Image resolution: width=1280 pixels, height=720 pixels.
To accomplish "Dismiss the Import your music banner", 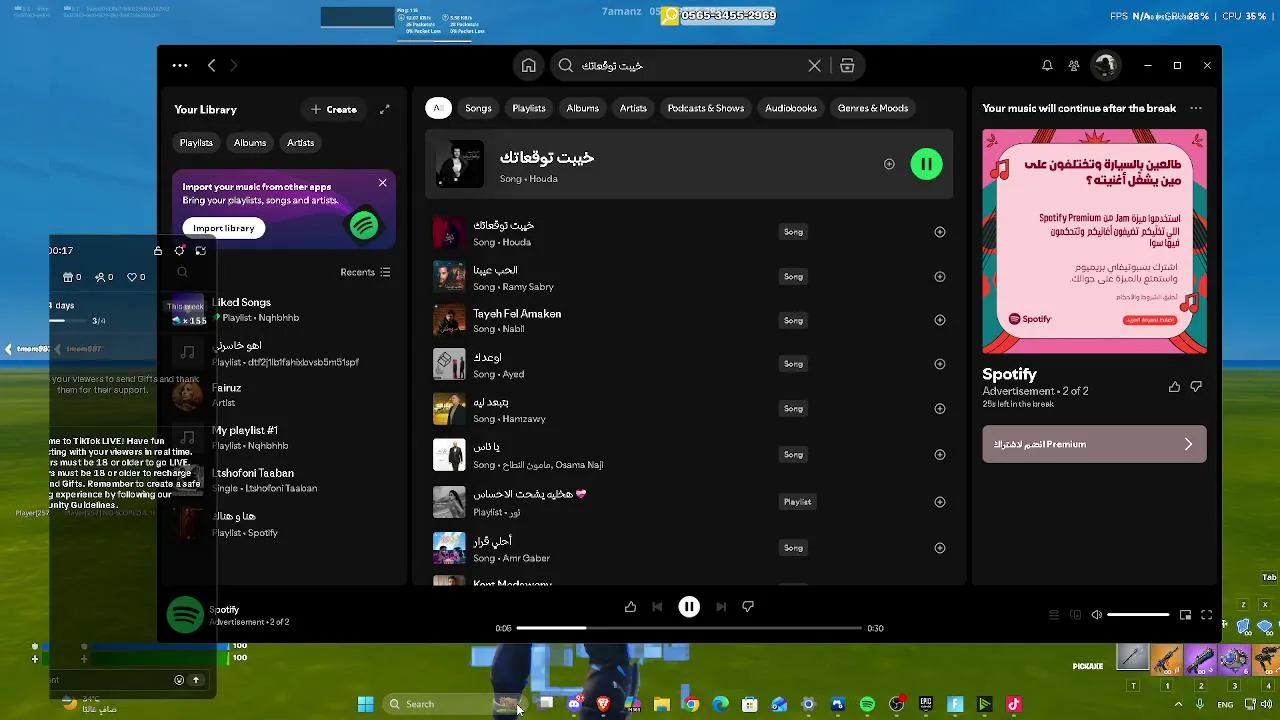I will tap(382, 183).
